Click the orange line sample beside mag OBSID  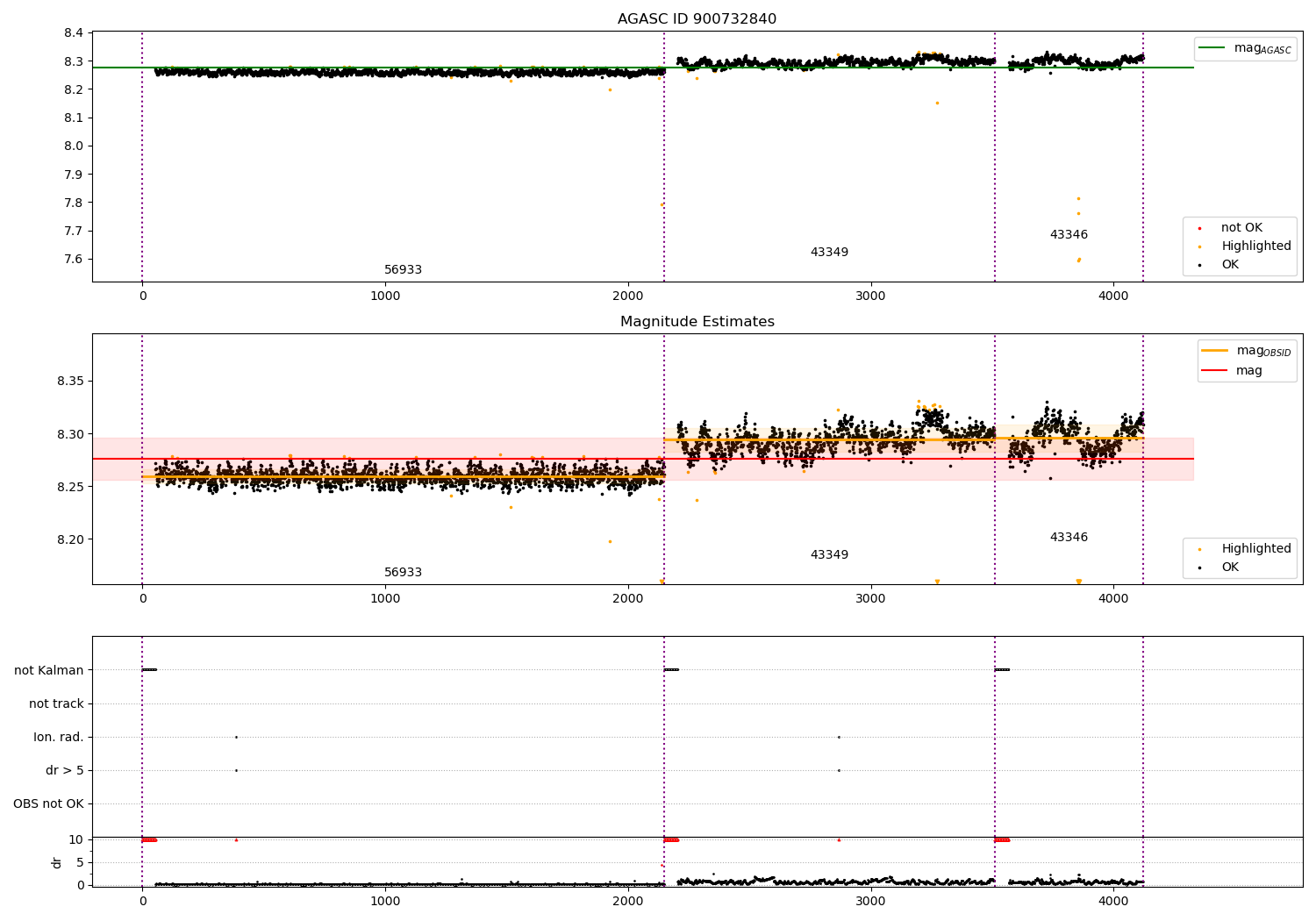pyautogui.click(x=1214, y=351)
